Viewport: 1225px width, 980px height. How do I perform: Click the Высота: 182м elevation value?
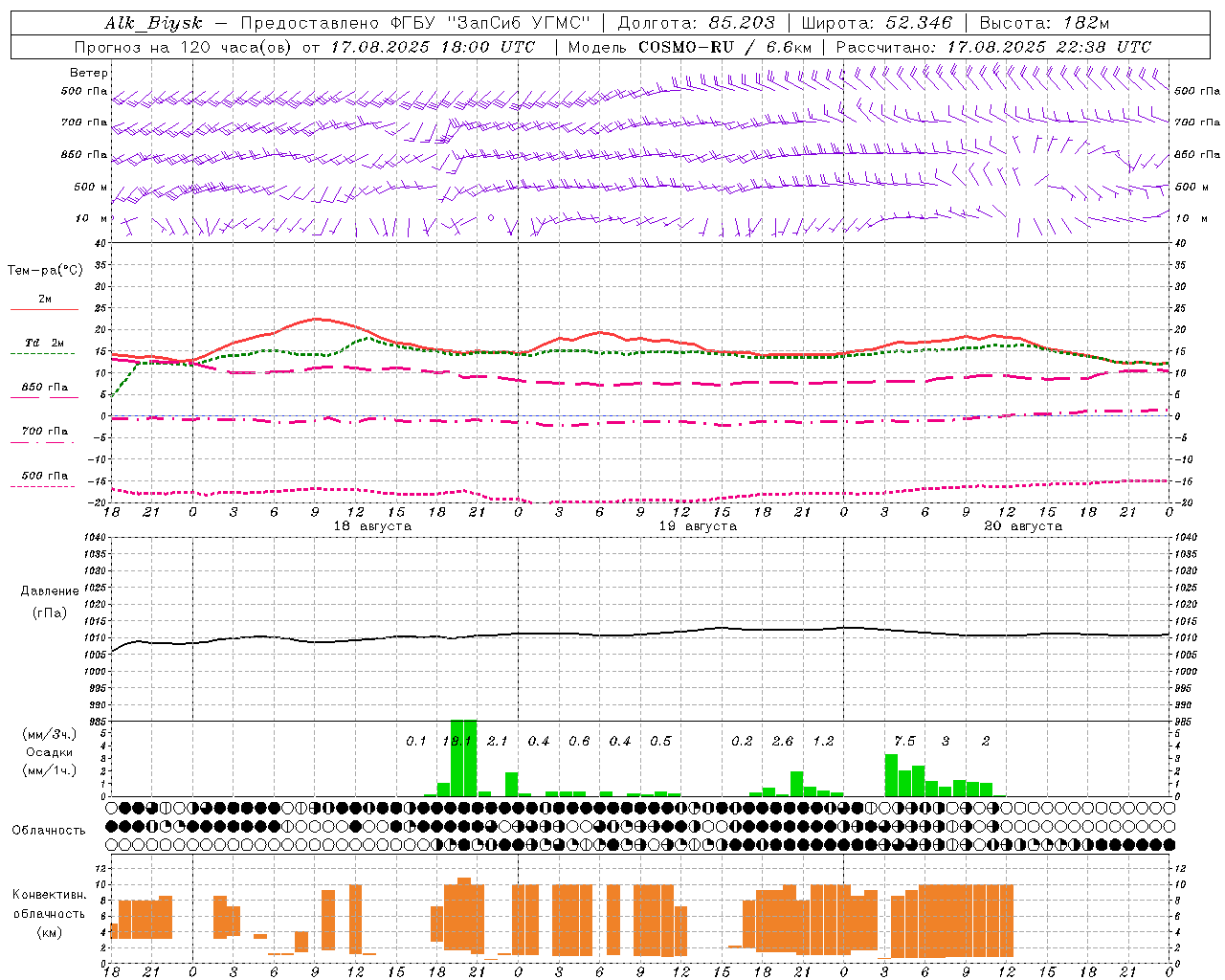[x=1044, y=23]
